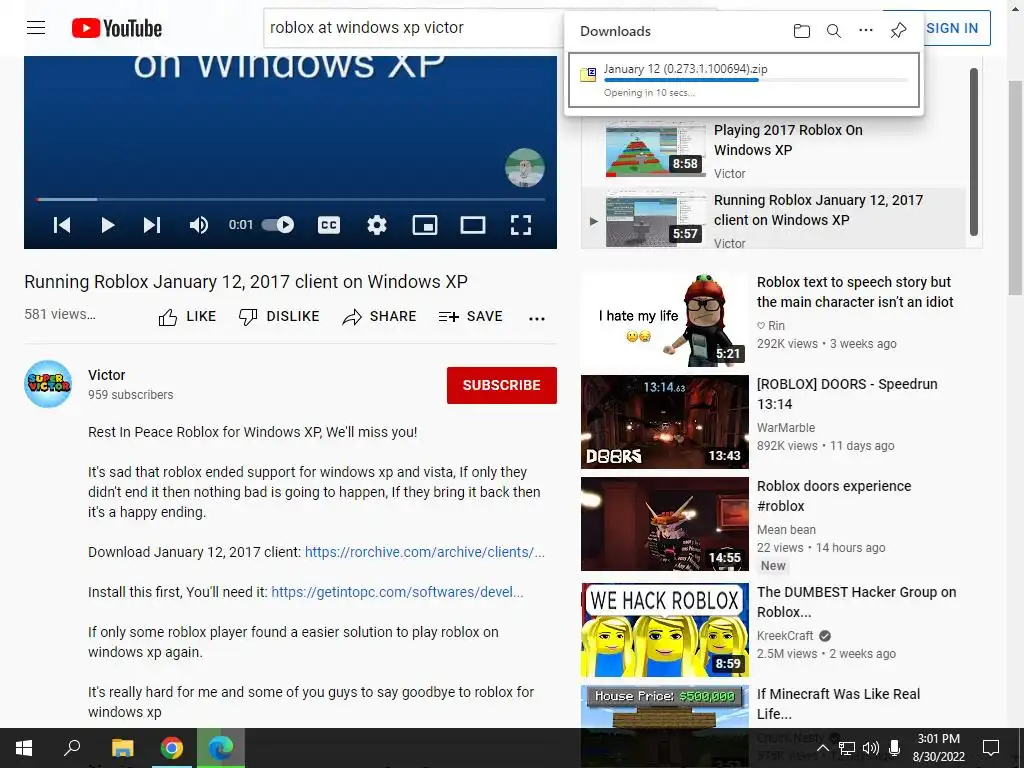This screenshot has height=768, width=1024.
Task: Go to the YouTube home logo
Action: pyautogui.click(x=117, y=28)
